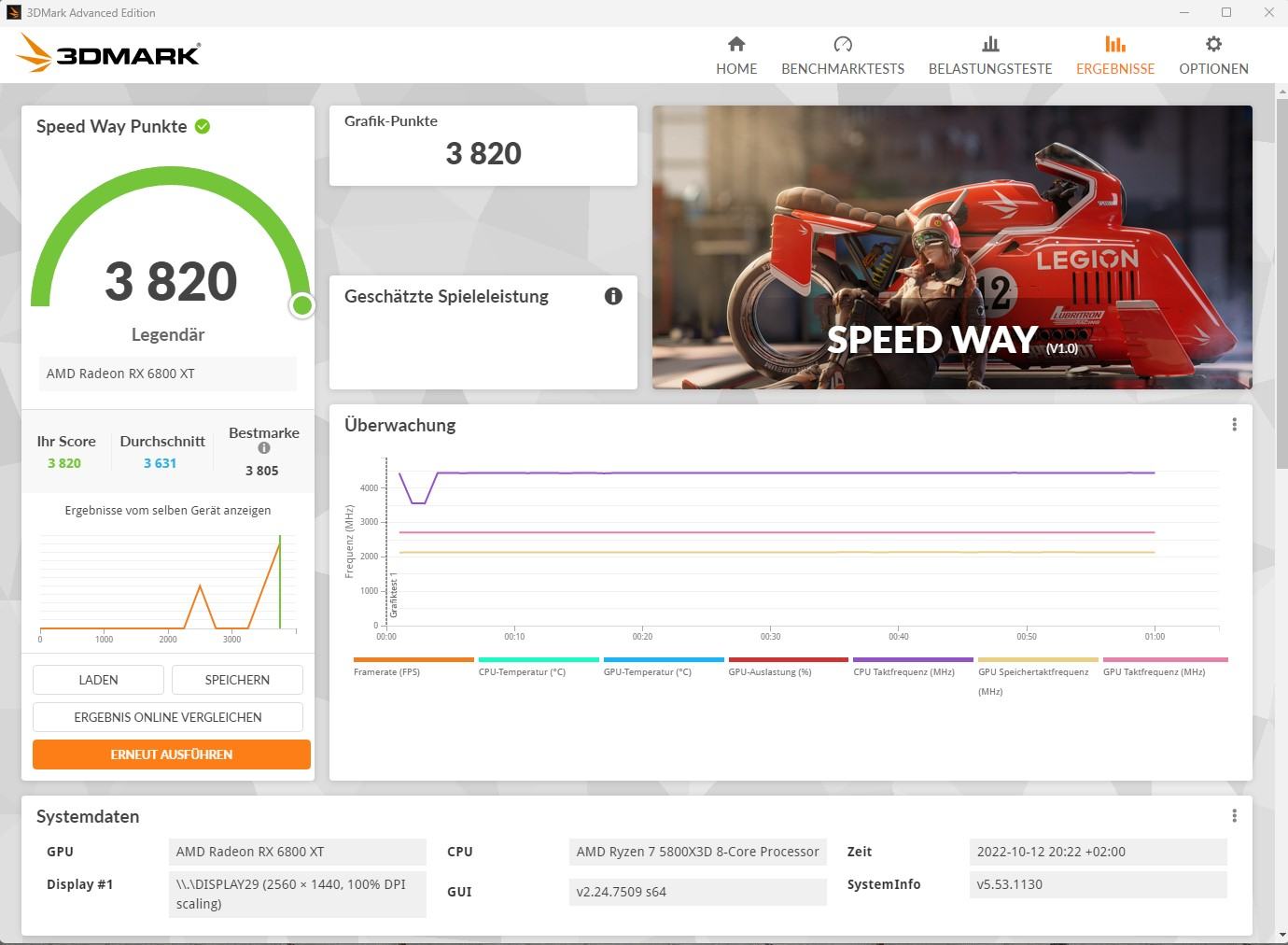
Task: Select Systemdaten GPU value field
Action: [x=298, y=852]
